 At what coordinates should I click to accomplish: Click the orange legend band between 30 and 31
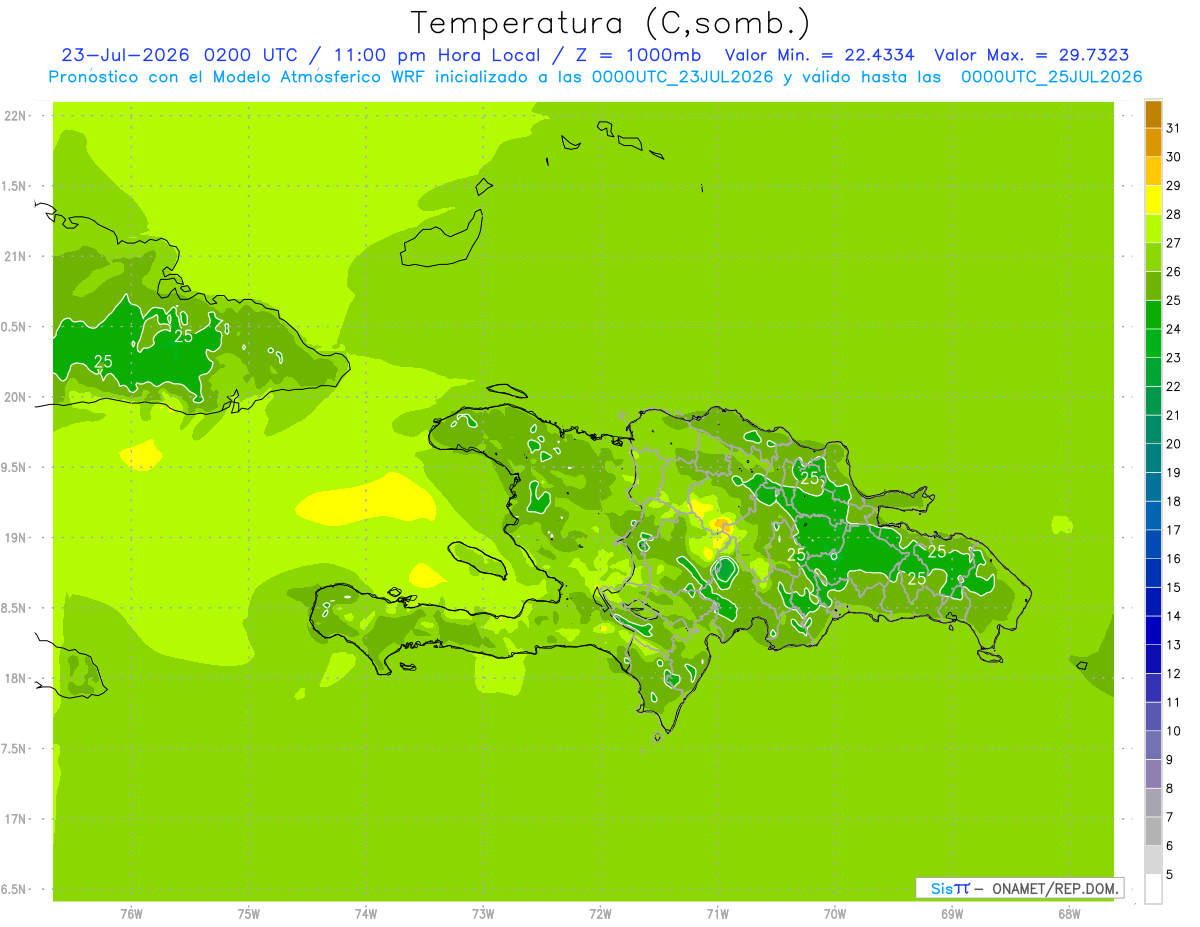(x=1153, y=142)
